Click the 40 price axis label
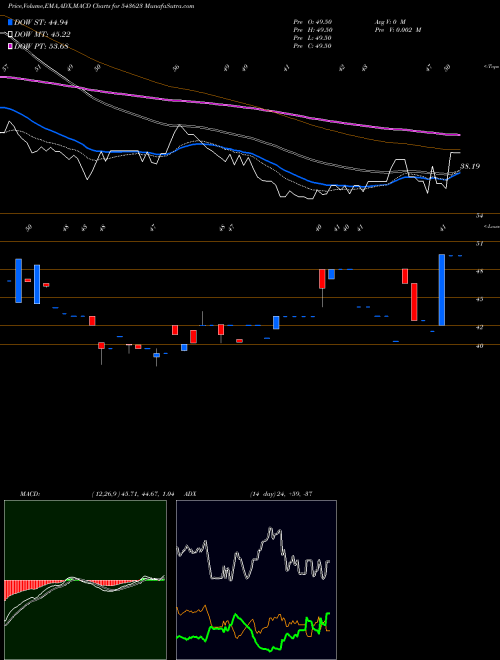Screen dimensions: 500x660 pyautogui.click(x=479, y=346)
